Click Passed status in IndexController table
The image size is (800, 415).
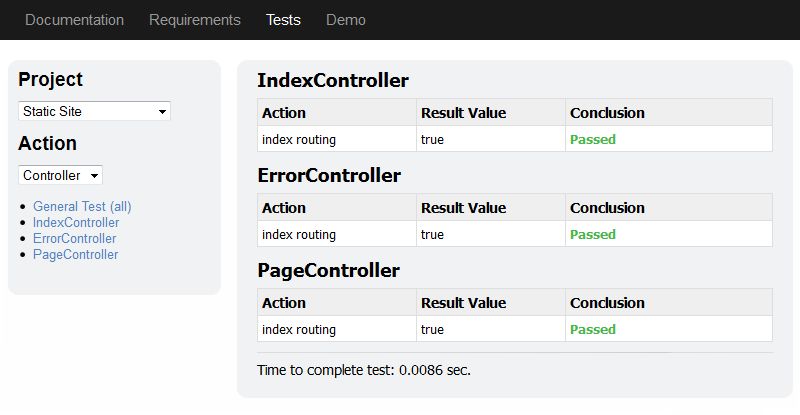click(x=593, y=140)
